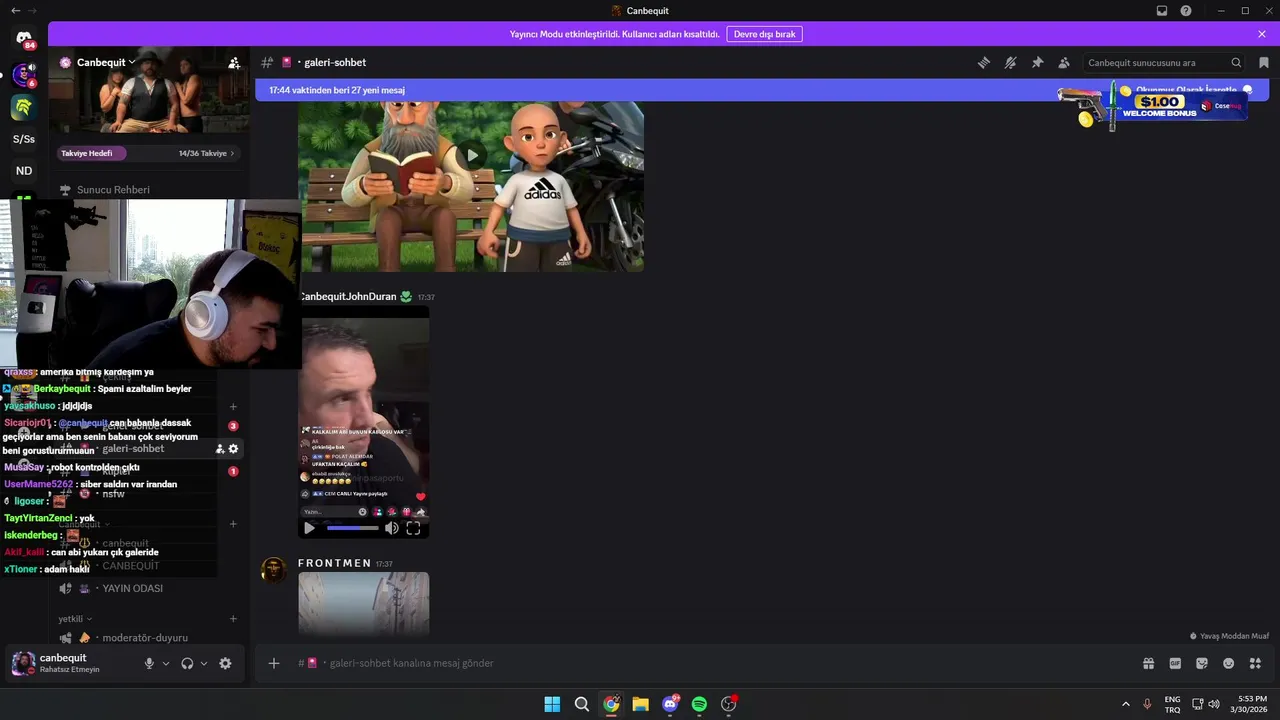
Task: Open File Explorer from the taskbar
Action: pos(640,704)
